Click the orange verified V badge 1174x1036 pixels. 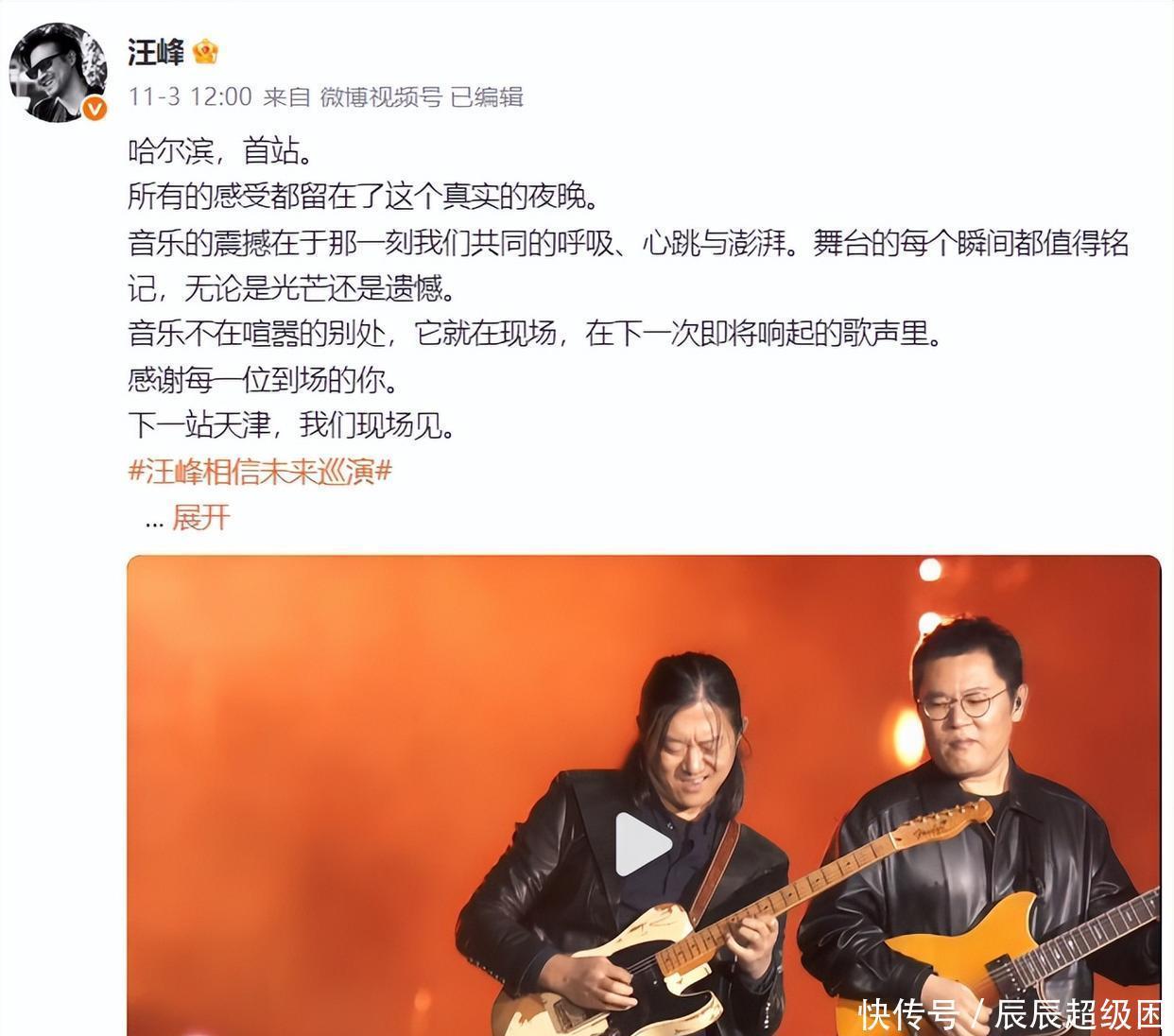[94, 109]
